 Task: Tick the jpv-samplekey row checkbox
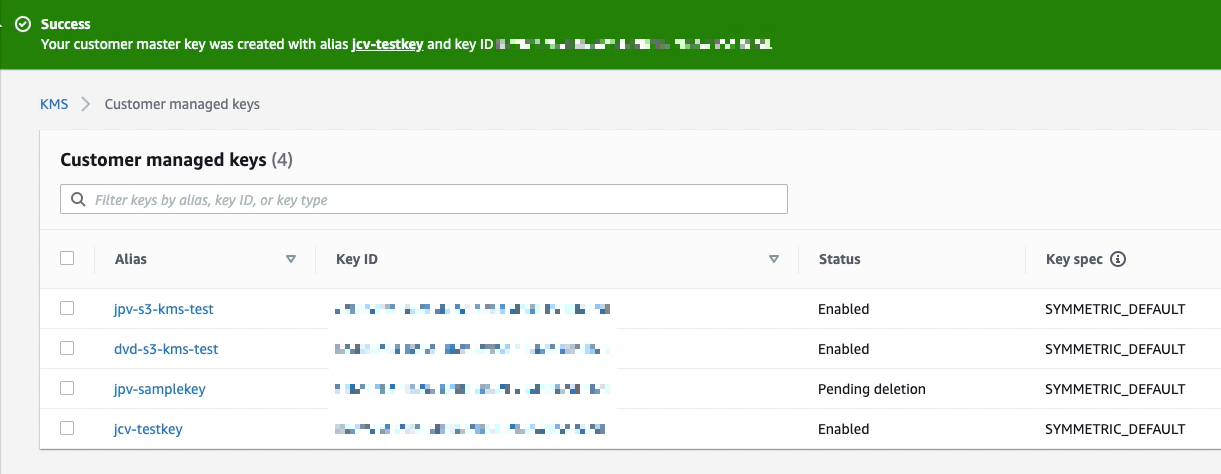pos(67,388)
